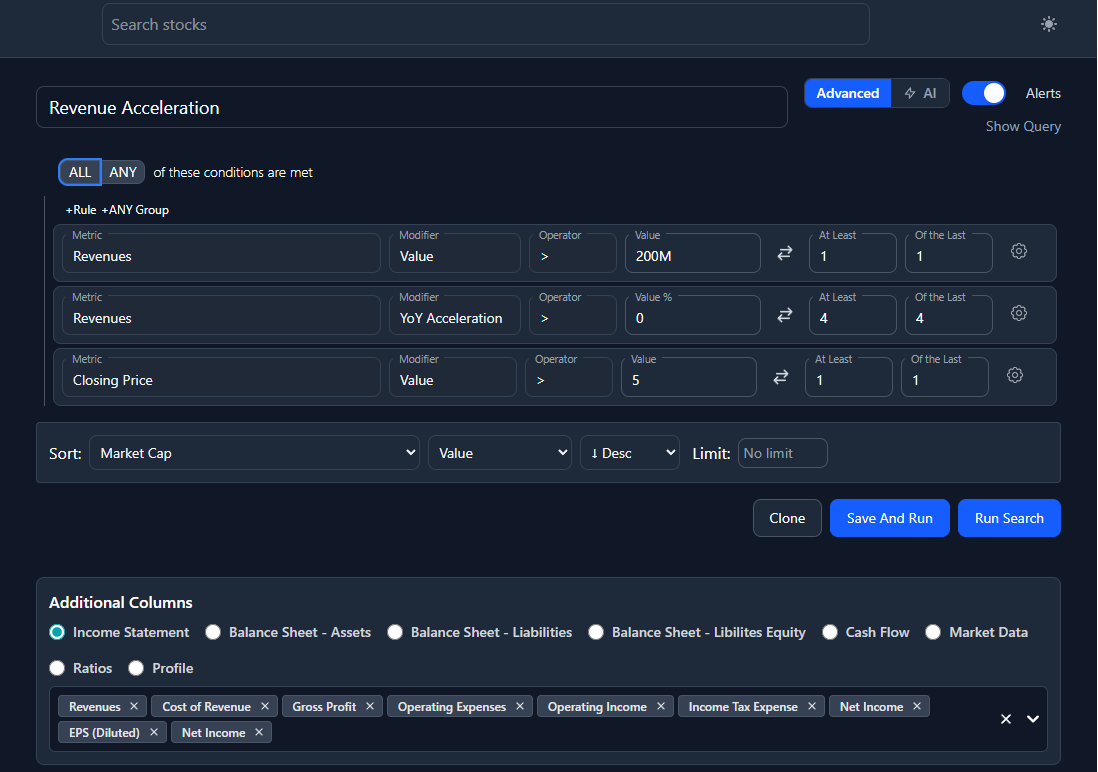
Task: Switch to the AI tab
Action: (920, 92)
